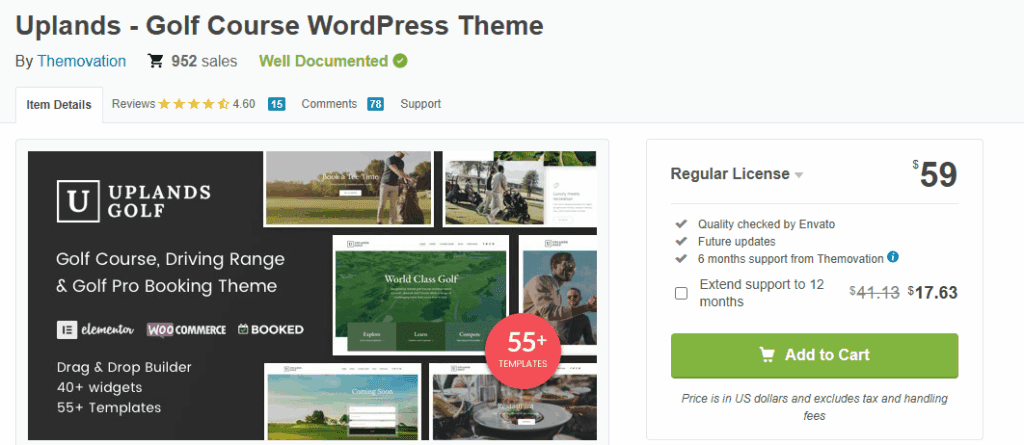Viewport: 1024px width, 445px height.
Task: Click the checkmark beside Quality checked by Envato
Action: tap(680, 224)
